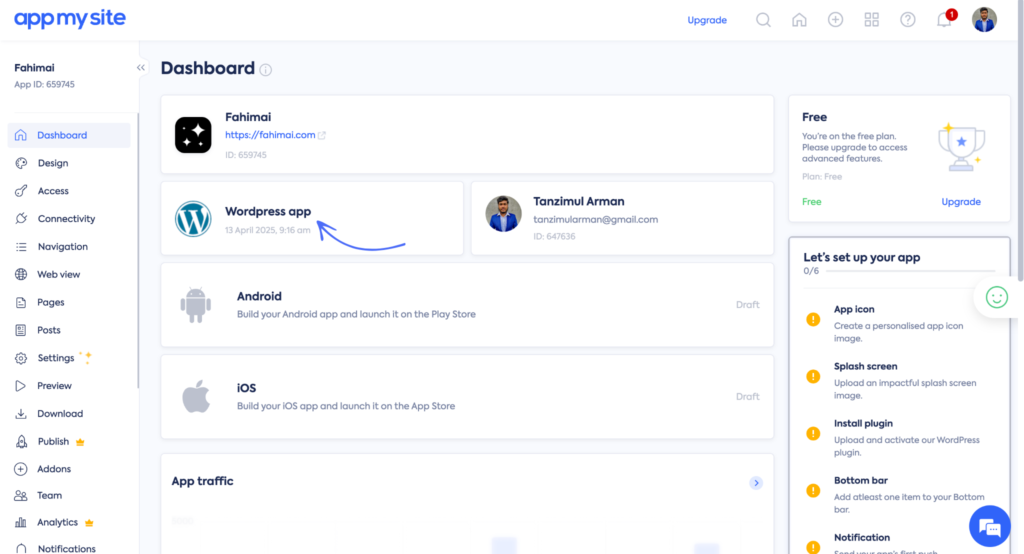Go to home via house icon

coord(799,20)
